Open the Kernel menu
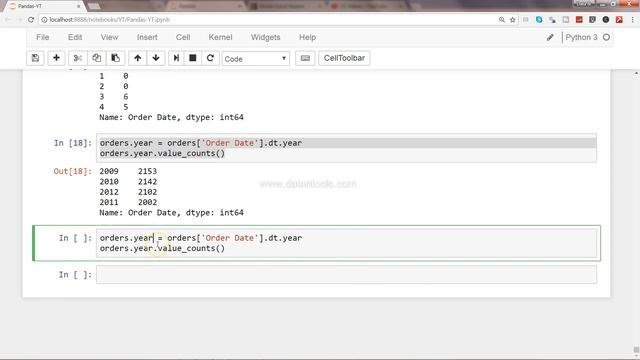 [x=220, y=37]
